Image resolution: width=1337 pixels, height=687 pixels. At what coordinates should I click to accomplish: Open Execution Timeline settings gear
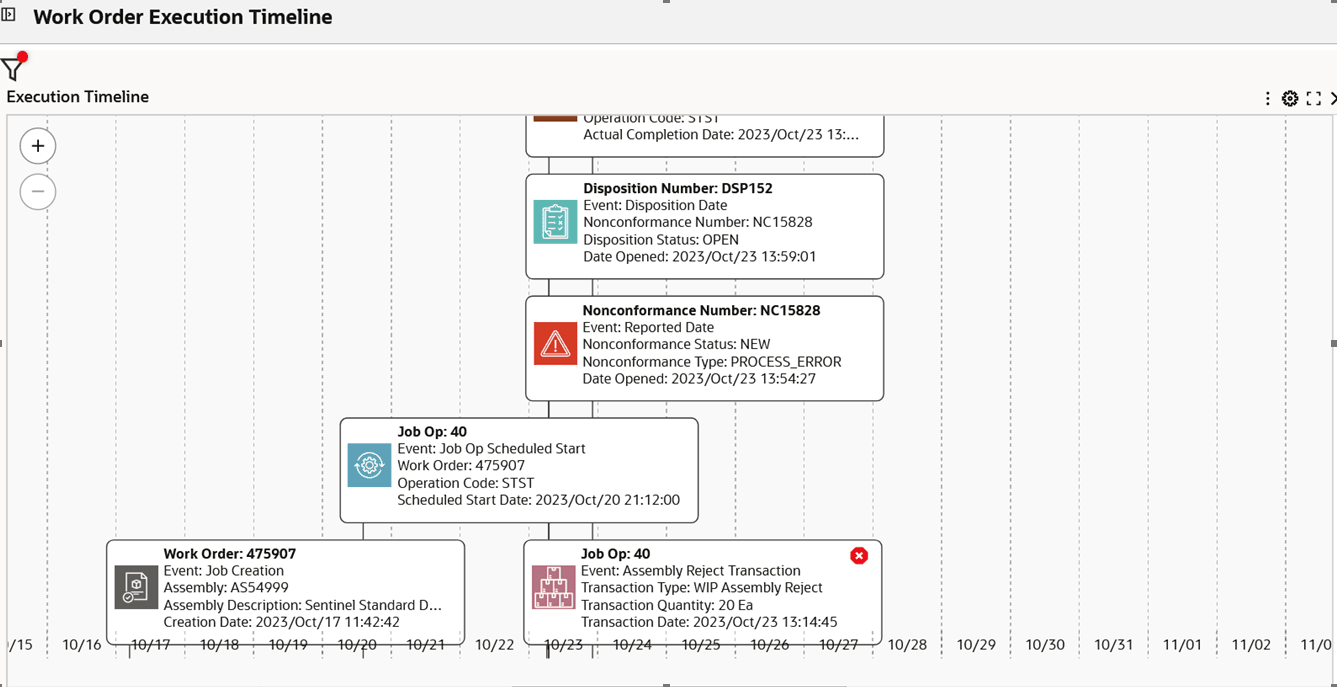click(x=1290, y=98)
